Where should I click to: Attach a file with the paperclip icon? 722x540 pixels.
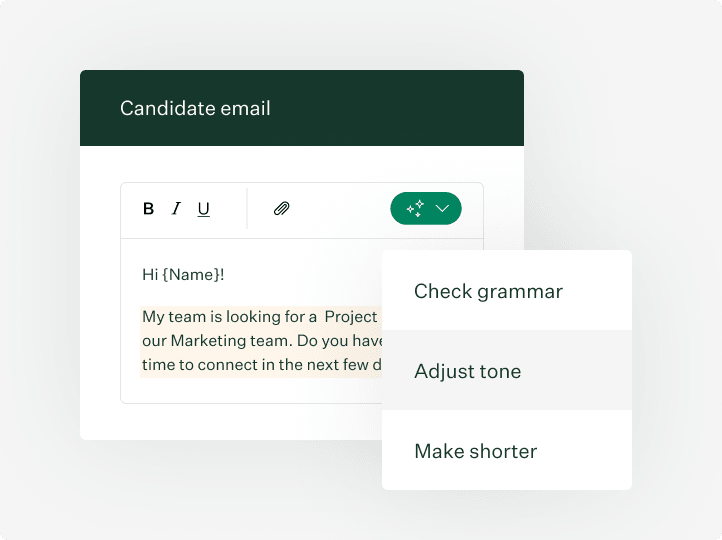282,209
